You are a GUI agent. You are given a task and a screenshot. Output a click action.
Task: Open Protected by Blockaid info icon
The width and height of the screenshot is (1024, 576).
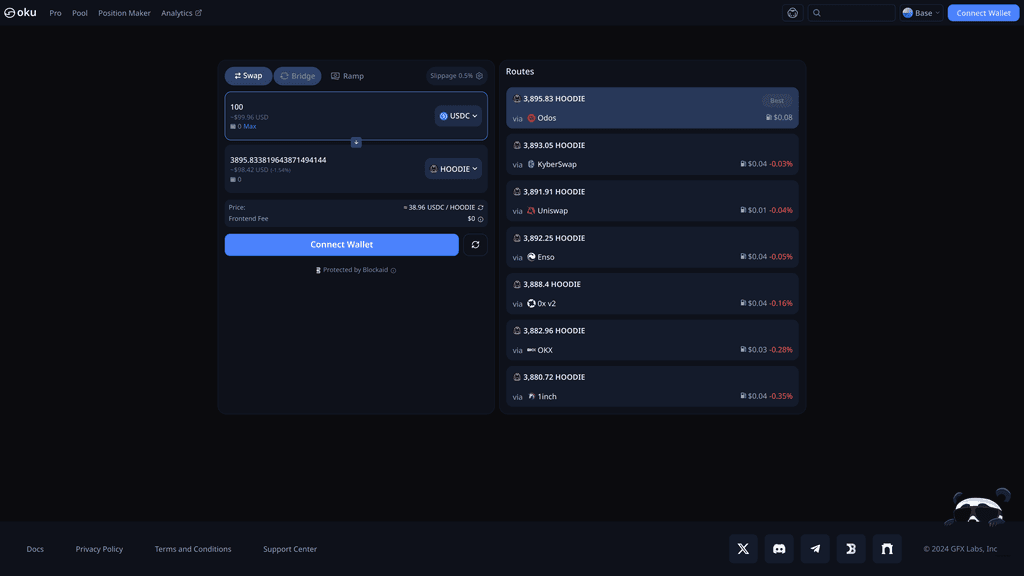coord(393,270)
